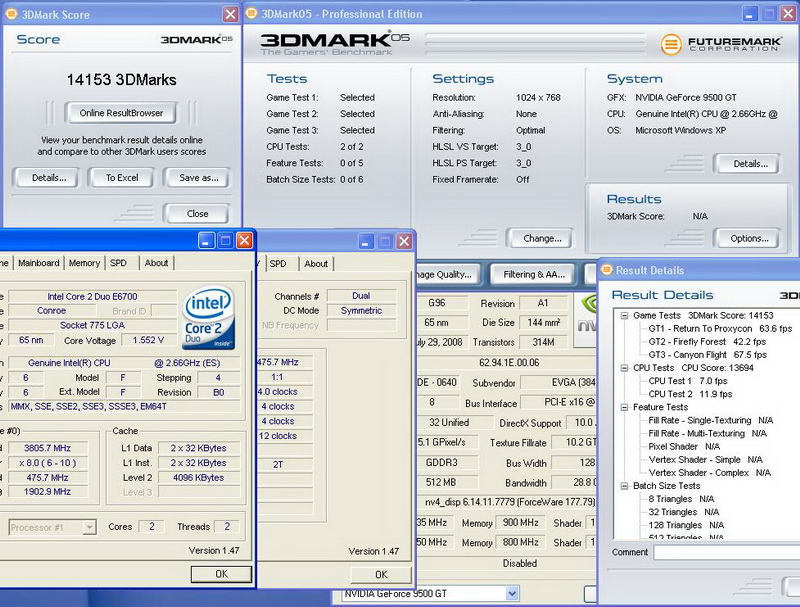
Task: Open SPD tab in CPU-Z memory window
Action: coord(278,264)
